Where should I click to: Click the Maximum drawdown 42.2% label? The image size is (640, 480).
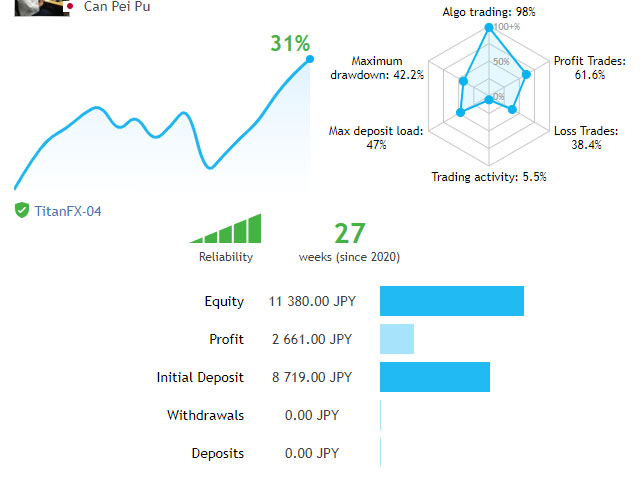pyautogui.click(x=377, y=68)
